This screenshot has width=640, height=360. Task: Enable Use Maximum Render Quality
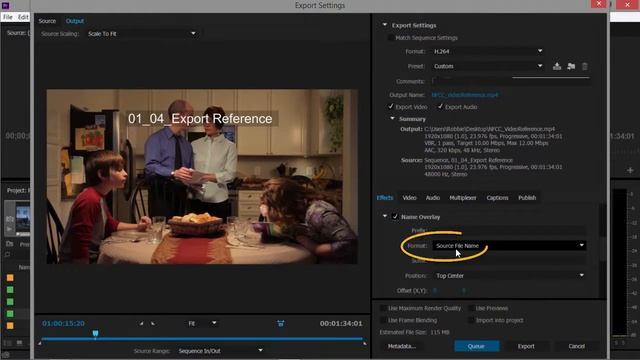383,308
